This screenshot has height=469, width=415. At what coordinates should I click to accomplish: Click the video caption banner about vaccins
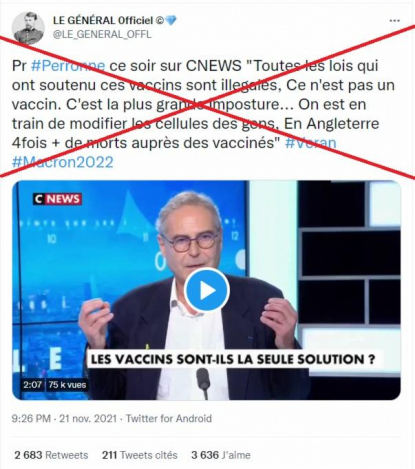(233, 359)
